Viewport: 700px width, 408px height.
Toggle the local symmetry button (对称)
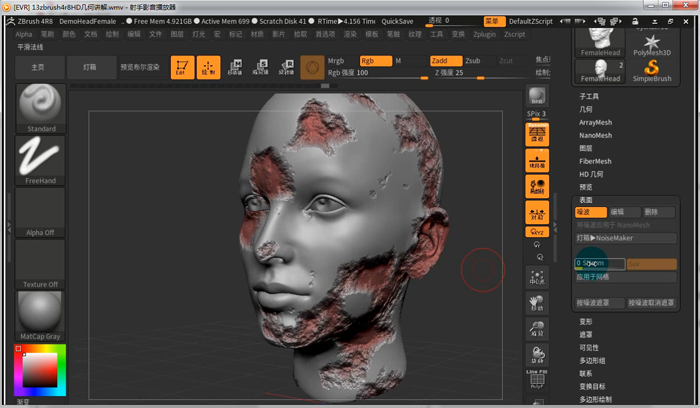point(537,212)
